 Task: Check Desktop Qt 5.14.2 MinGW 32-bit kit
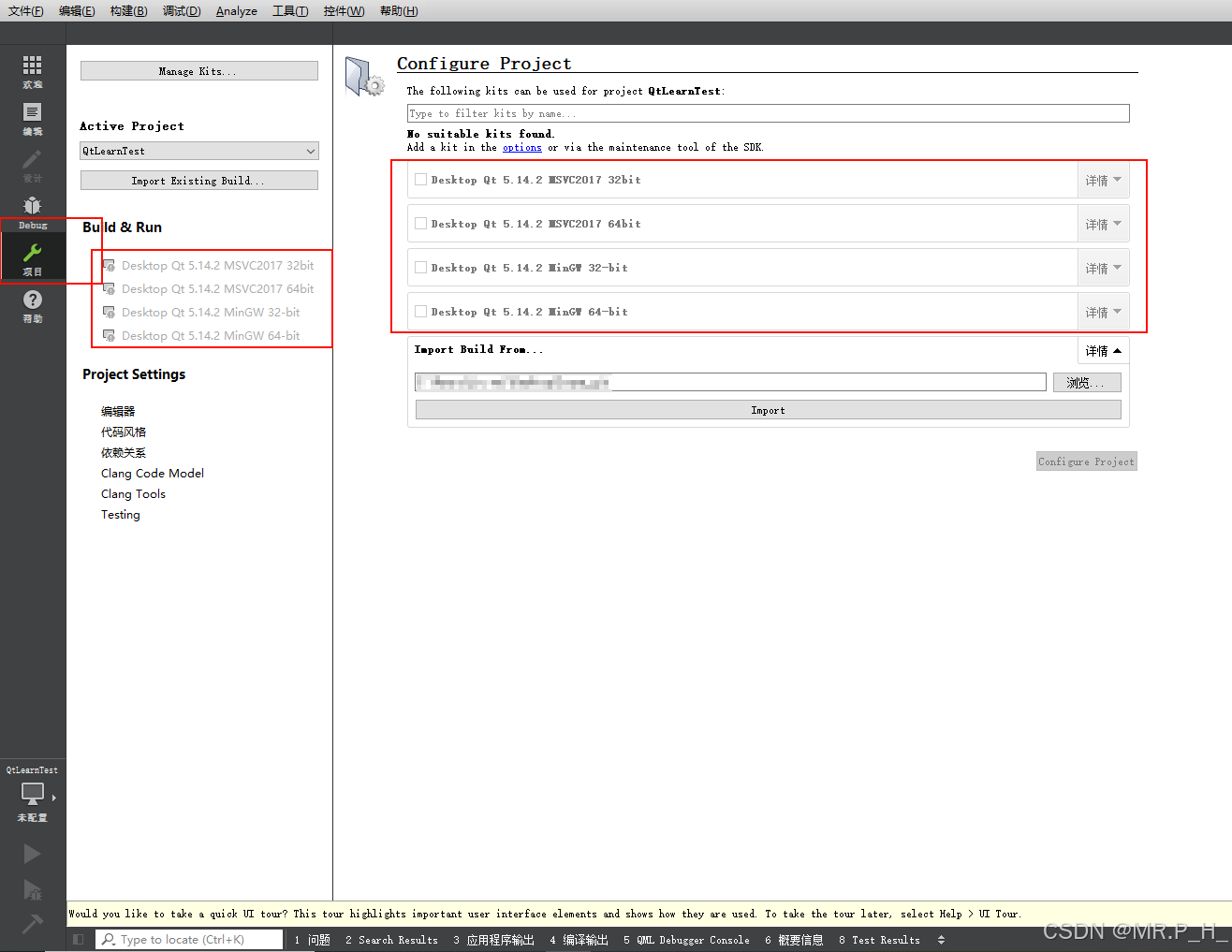point(421,268)
